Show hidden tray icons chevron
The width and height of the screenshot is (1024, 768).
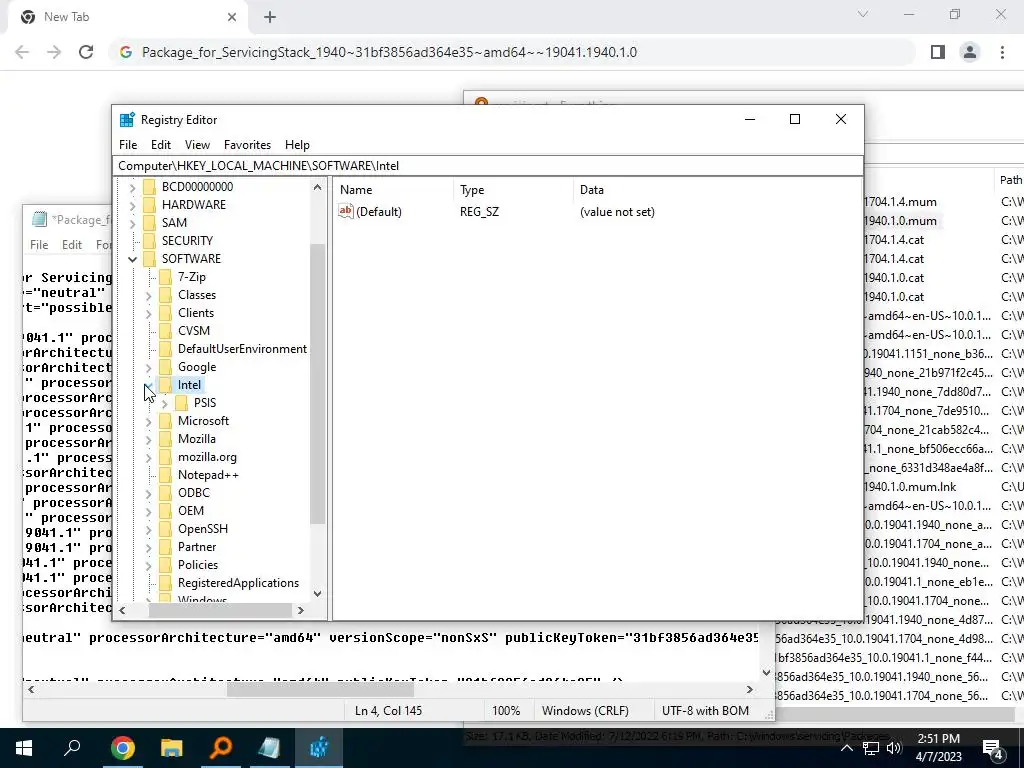coord(846,748)
